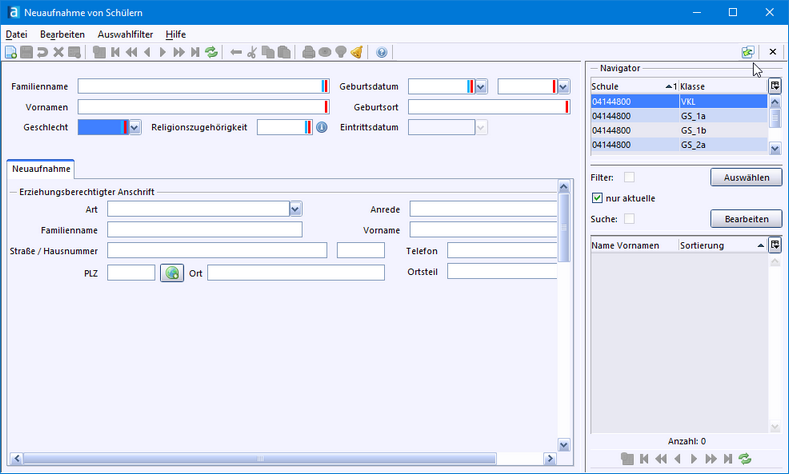The width and height of the screenshot is (789, 474).
Task: Open the column chooser in Schule/Klasse header
Action: pyautogui.click(x=775, y=86)
